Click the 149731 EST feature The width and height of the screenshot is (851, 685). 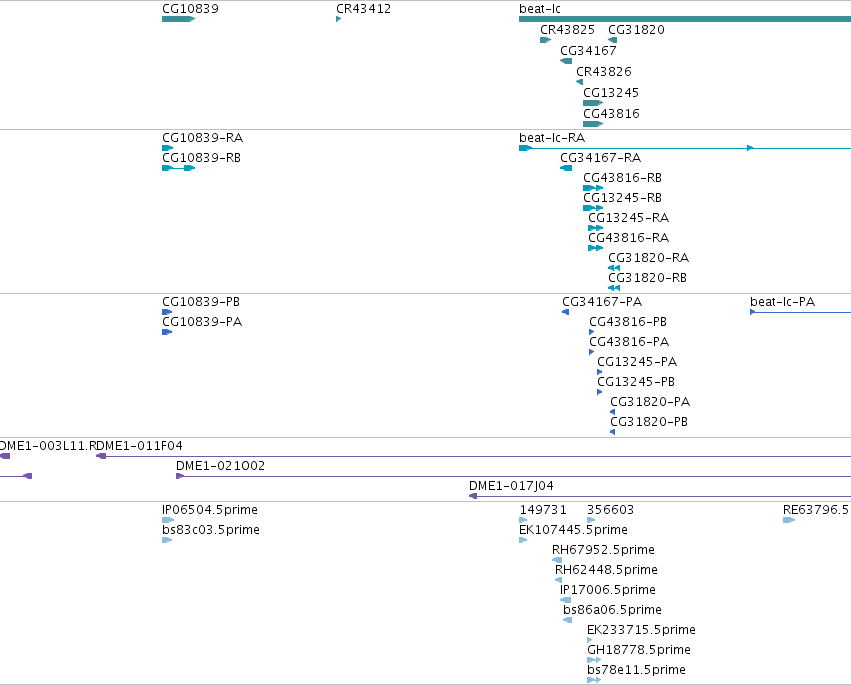coord(523,521)
